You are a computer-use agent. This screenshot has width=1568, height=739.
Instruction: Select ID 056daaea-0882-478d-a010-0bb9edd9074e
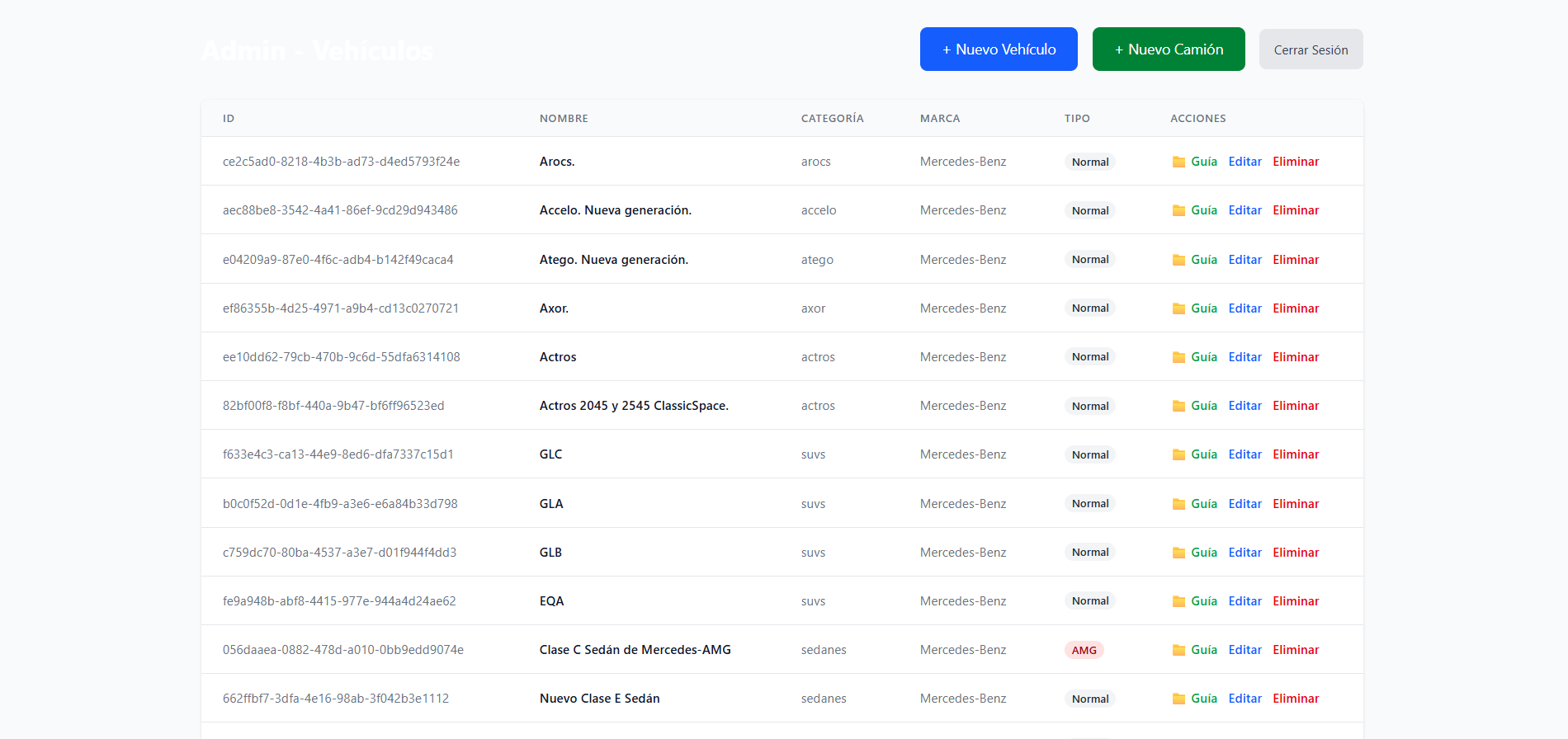coord(343,650)
